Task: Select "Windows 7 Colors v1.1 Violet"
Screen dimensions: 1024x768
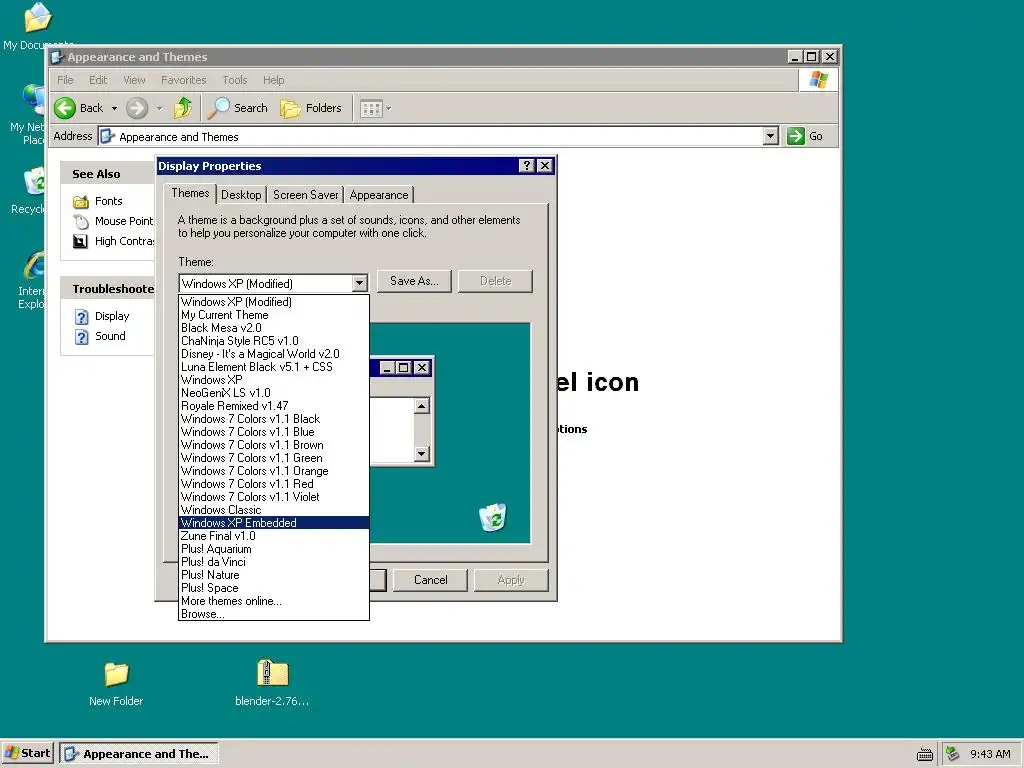Action: tap(274, 496)
